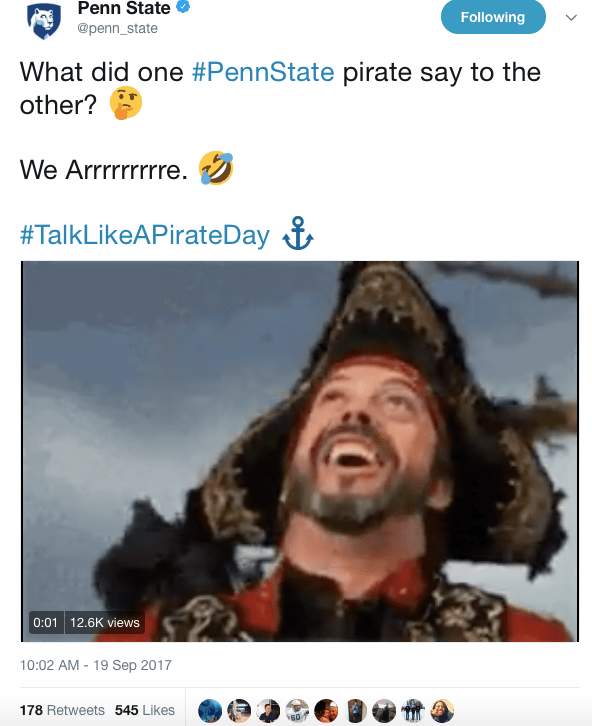Click the Penn State shield avatar
The image size is (592, 726).
[x=44, y=21]
